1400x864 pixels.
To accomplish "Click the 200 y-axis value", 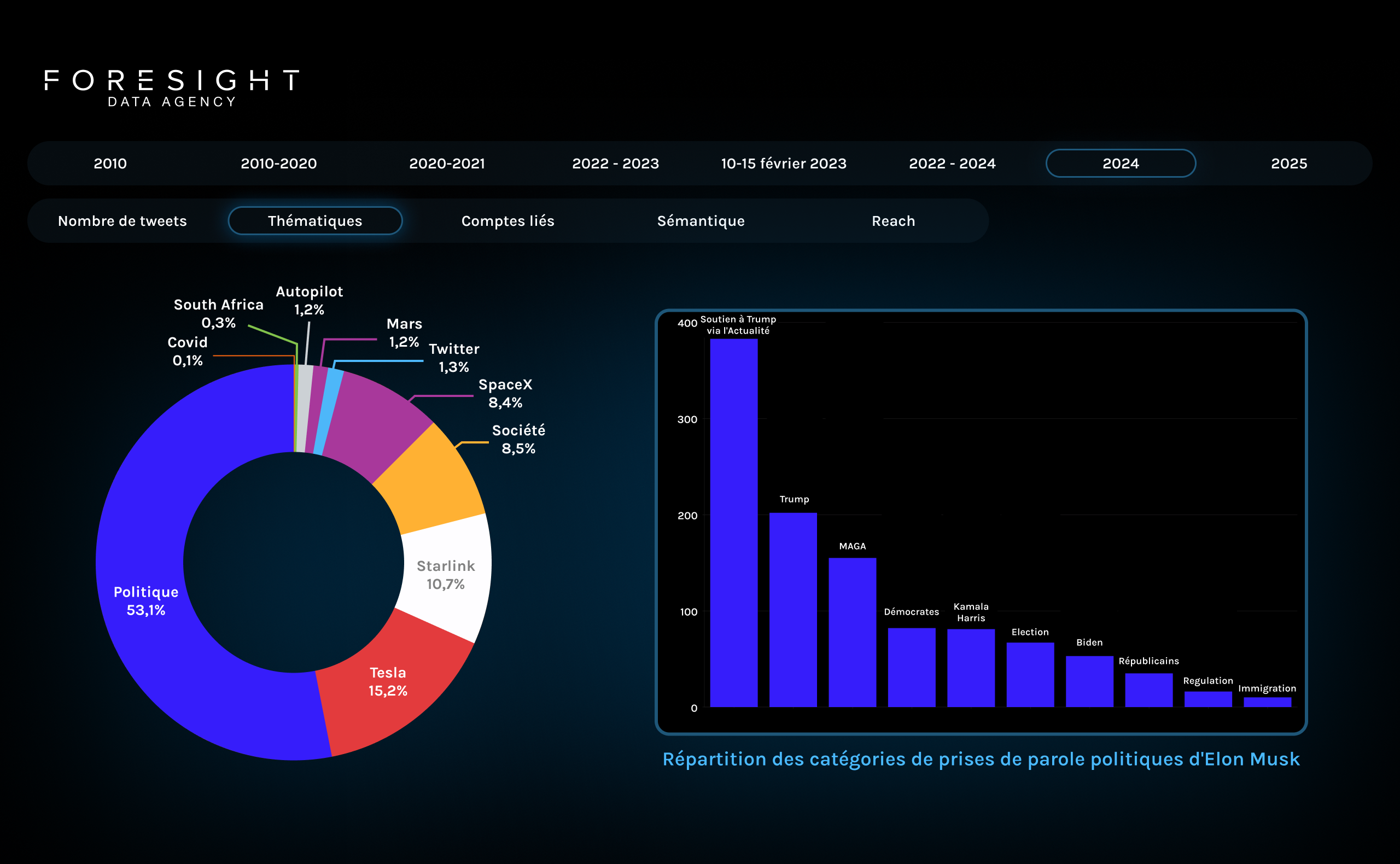I will point(687,516).
